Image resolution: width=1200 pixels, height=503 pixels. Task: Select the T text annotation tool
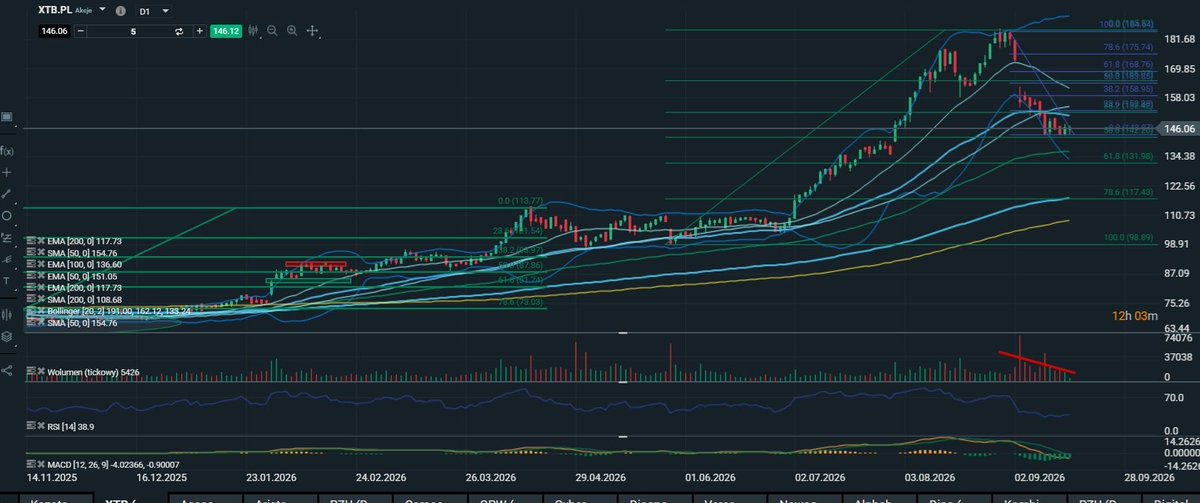pos(7,282)
